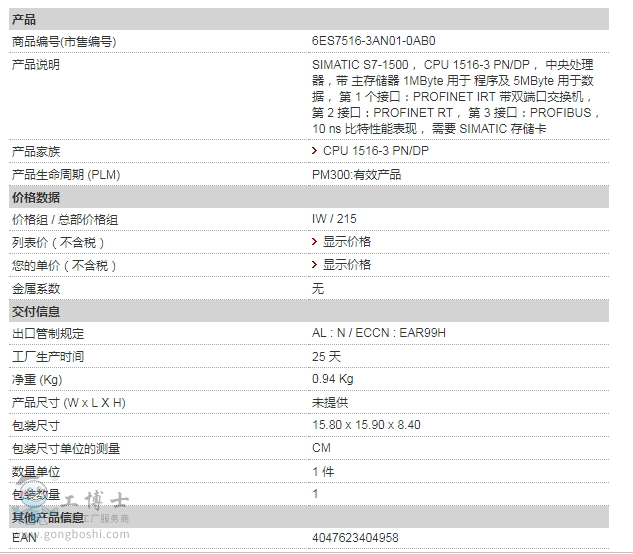The image size is (633, 554).
Task: Click the red chevron beside CPU 1516-3 PN/DP
Action: point(314,151)
